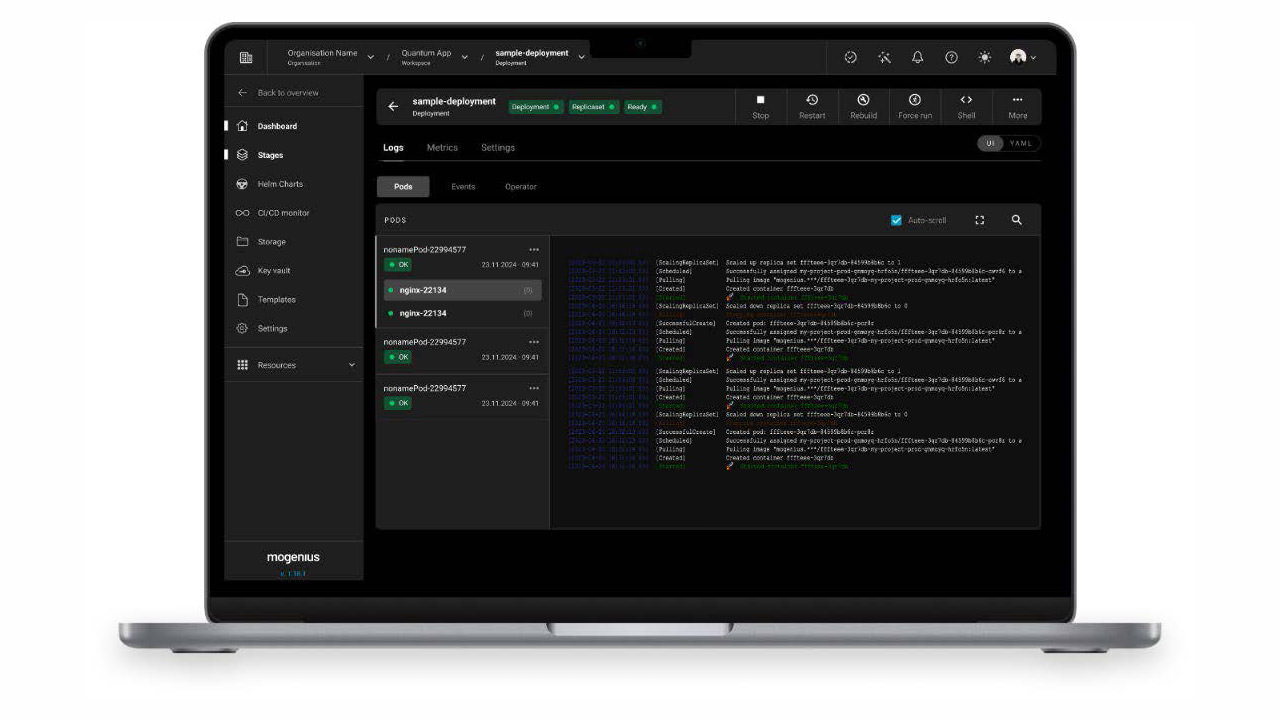Screen dimensions: 1280x720
Task: Disable the Auto-scroll checkbox
Action: click(x=895, y=219)
